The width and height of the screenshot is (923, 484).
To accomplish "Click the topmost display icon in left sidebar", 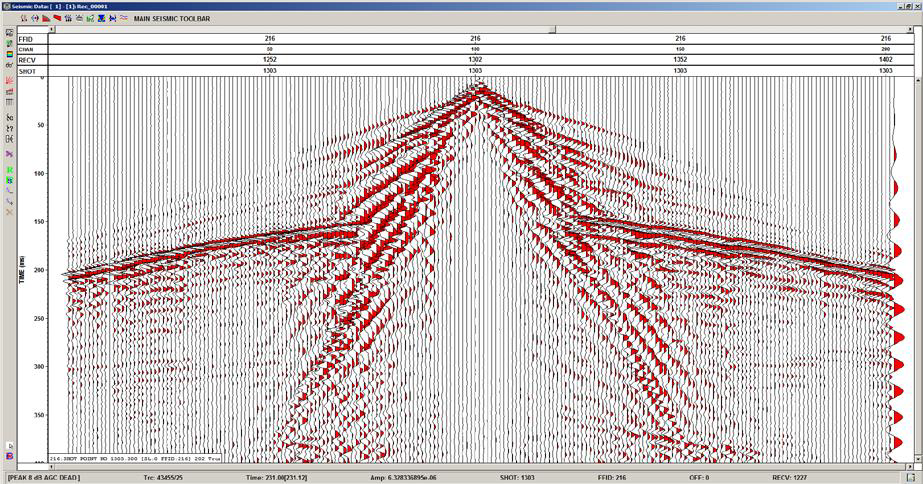I will [x=9, y=33].
